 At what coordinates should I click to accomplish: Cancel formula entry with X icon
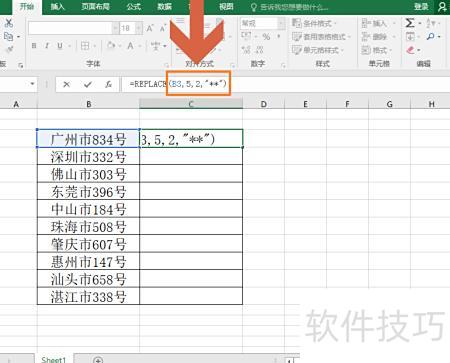point(66,84)
